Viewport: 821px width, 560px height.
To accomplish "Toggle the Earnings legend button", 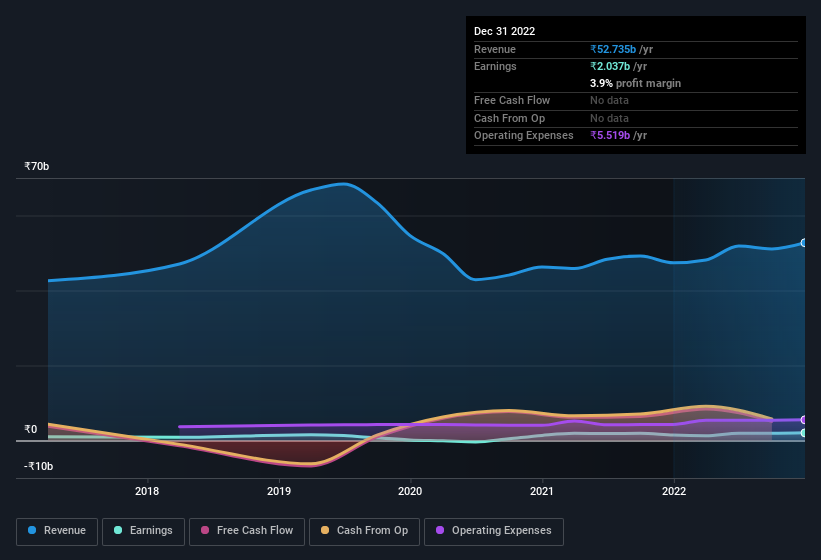I will 143,531.
